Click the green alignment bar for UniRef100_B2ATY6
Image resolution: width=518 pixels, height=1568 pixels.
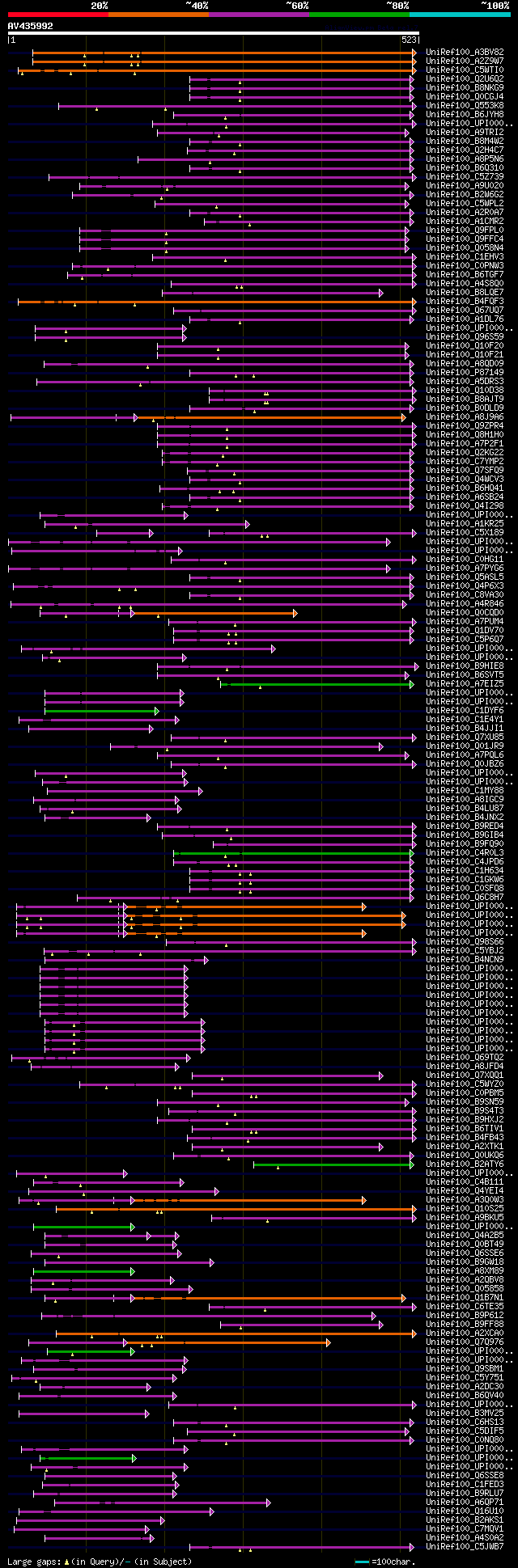[x=333, y=1164]
